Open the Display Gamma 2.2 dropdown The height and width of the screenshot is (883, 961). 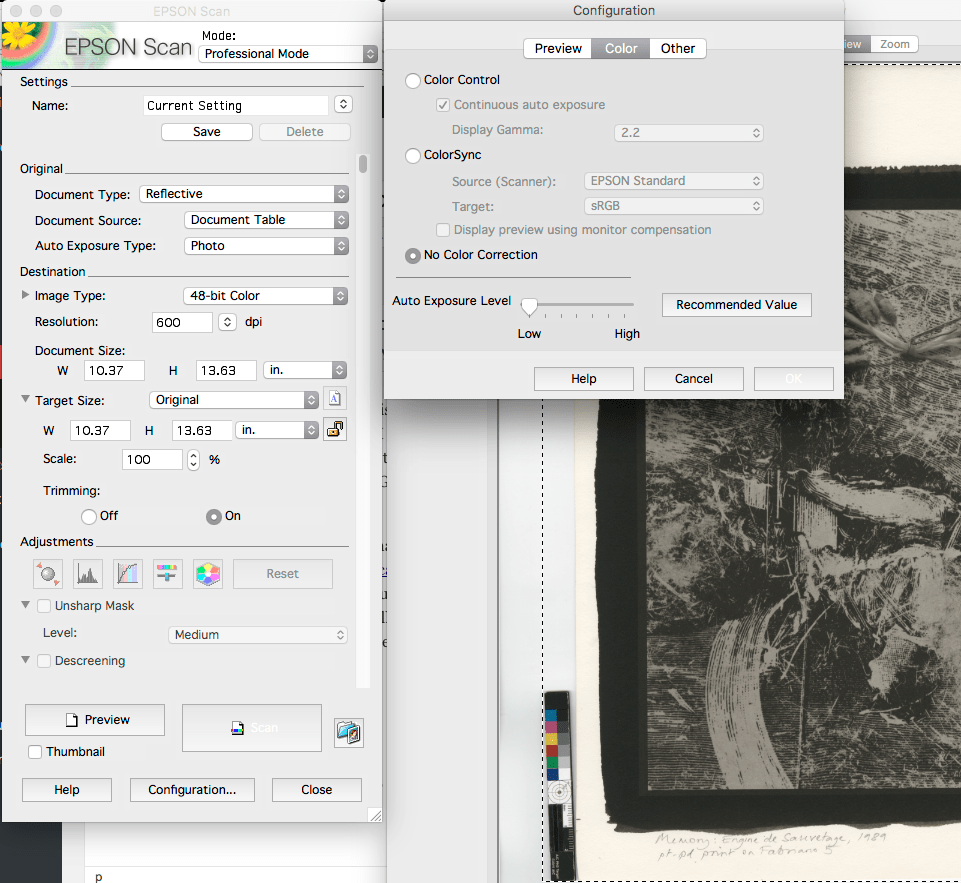(689, 132)
